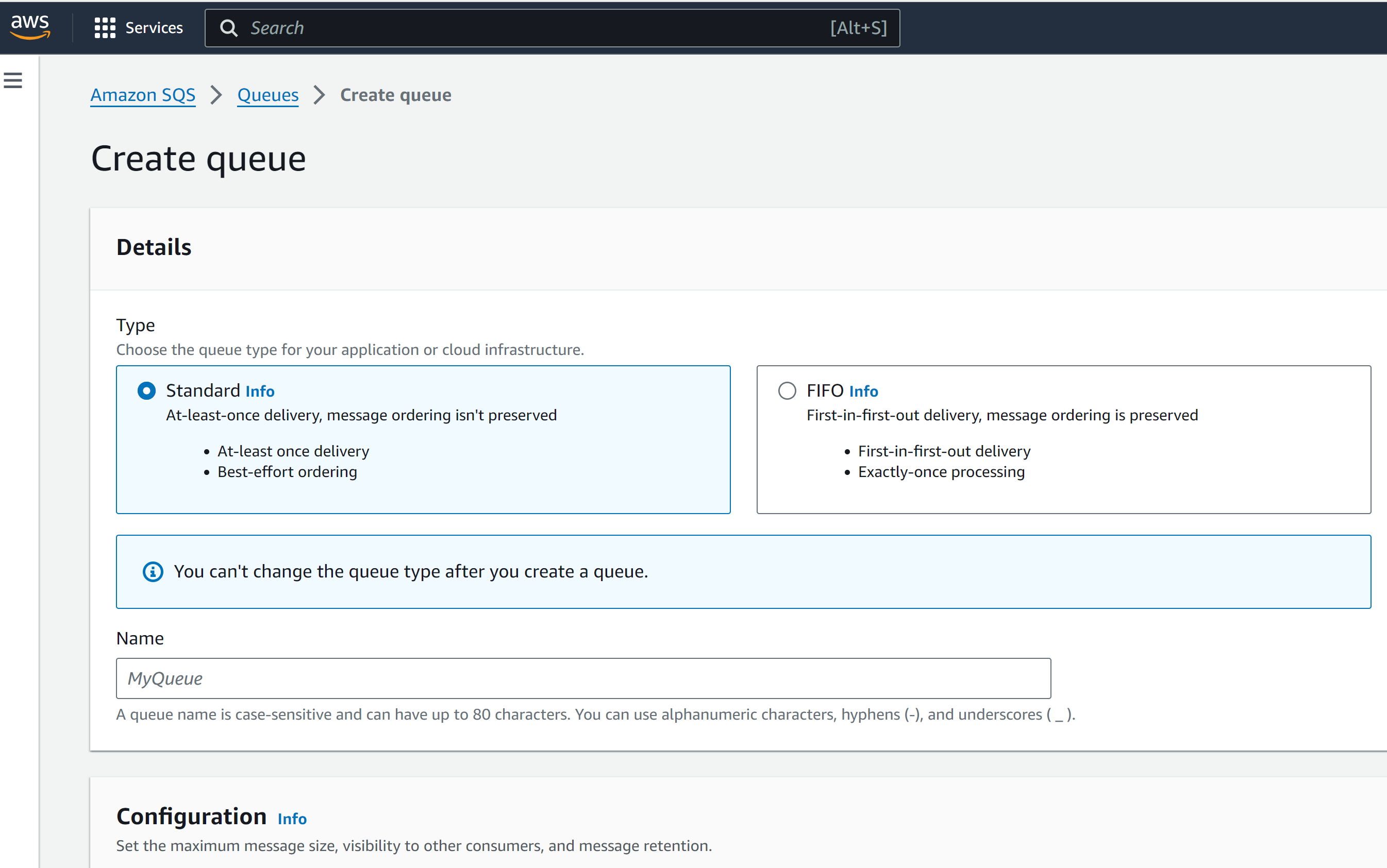This screenshot has width=1387, height=868.
Task: Open the Info link next to FIFO
Action: (x=863, y=392)
